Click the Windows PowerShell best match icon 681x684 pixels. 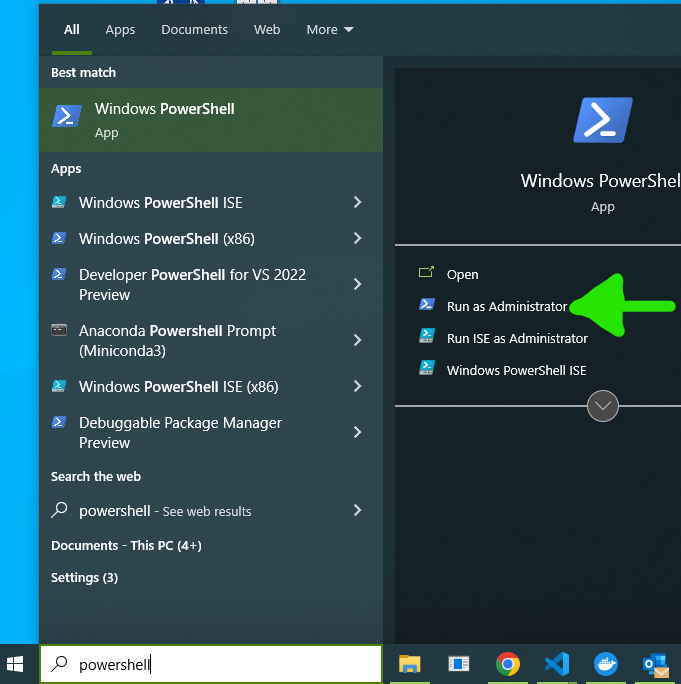click(x=67, y=116)
